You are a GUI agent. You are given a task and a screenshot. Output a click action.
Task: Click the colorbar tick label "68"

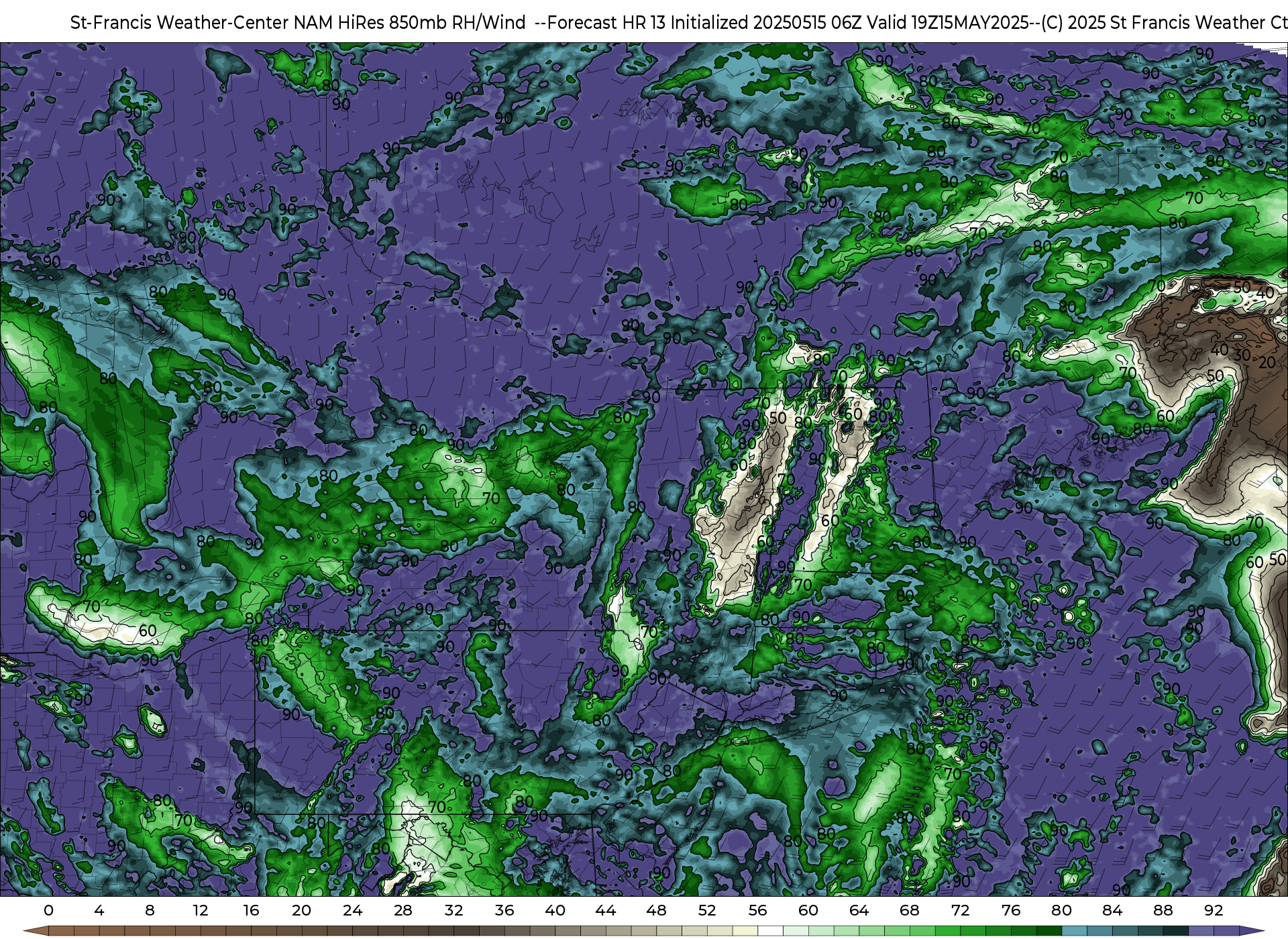(910, 910)
